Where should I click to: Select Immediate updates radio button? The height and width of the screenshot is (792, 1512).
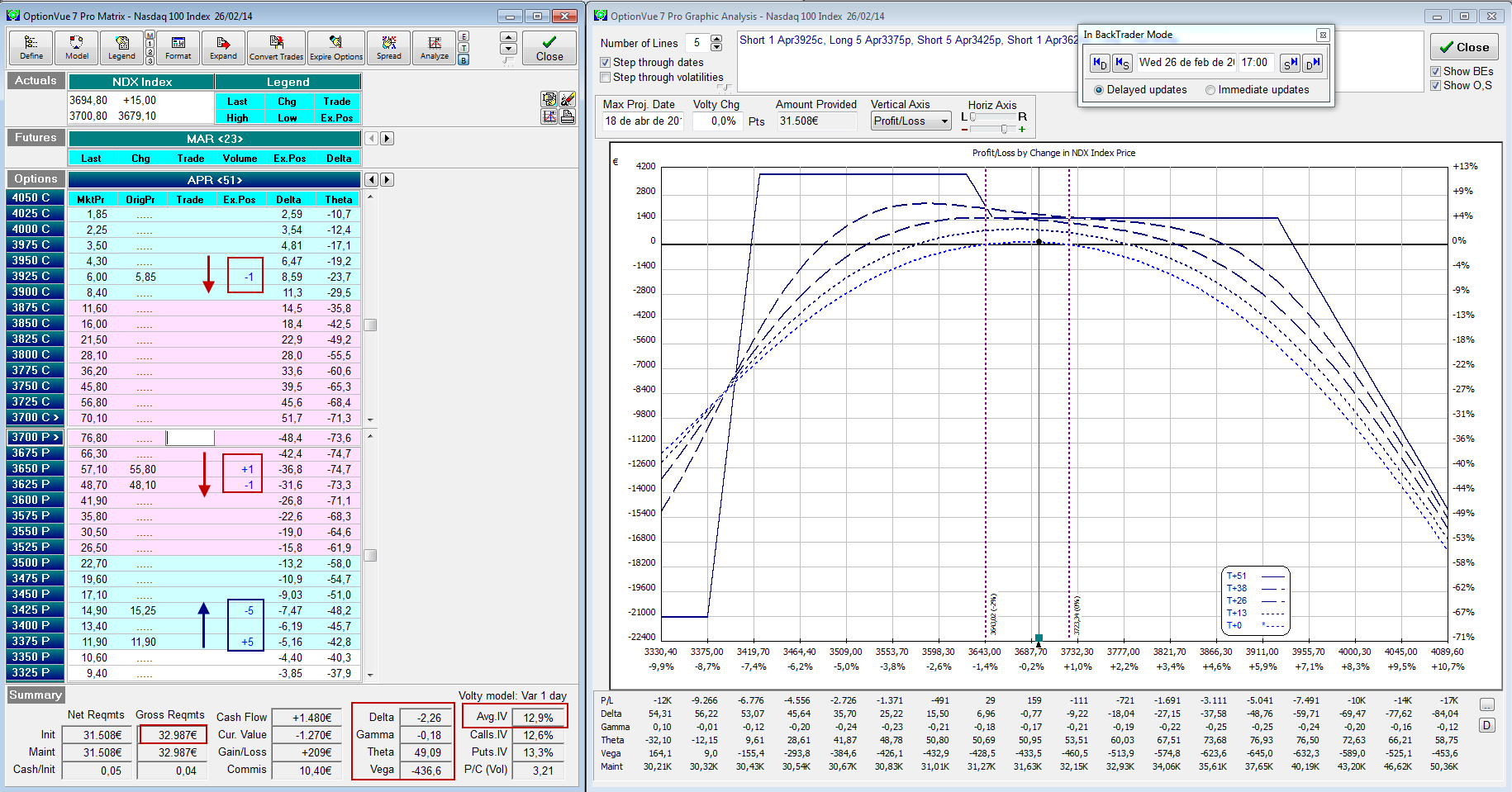coord(1210,90)
